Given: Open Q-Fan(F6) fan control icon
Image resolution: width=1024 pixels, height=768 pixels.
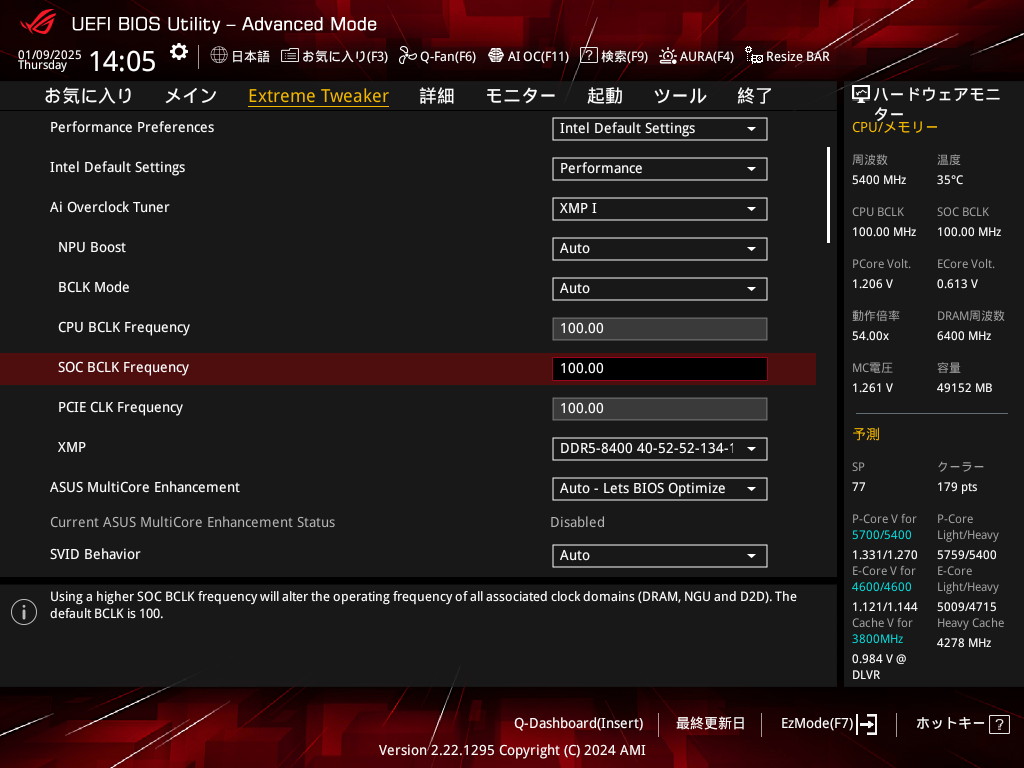Looking at the screenshot, I should [x=407, y=56].
